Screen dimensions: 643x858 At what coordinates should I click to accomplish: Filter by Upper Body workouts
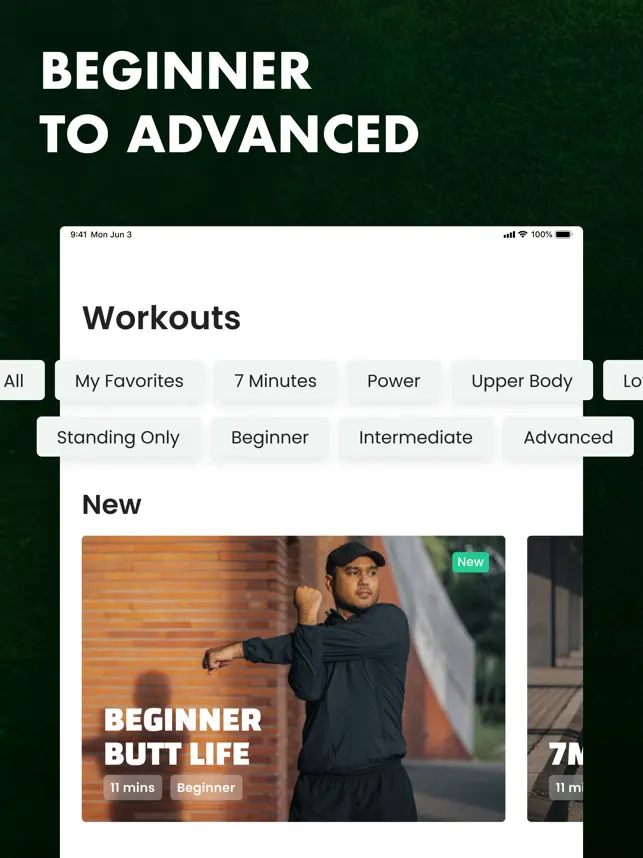click(522, 380)
